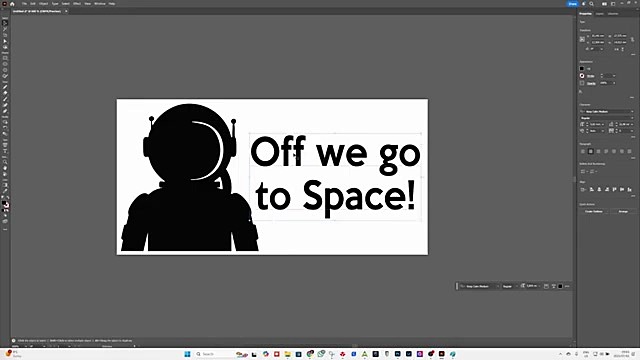Open the stroke weight dropdown
This screenshot has height=360, width=640.
click(x=614, y=76)
